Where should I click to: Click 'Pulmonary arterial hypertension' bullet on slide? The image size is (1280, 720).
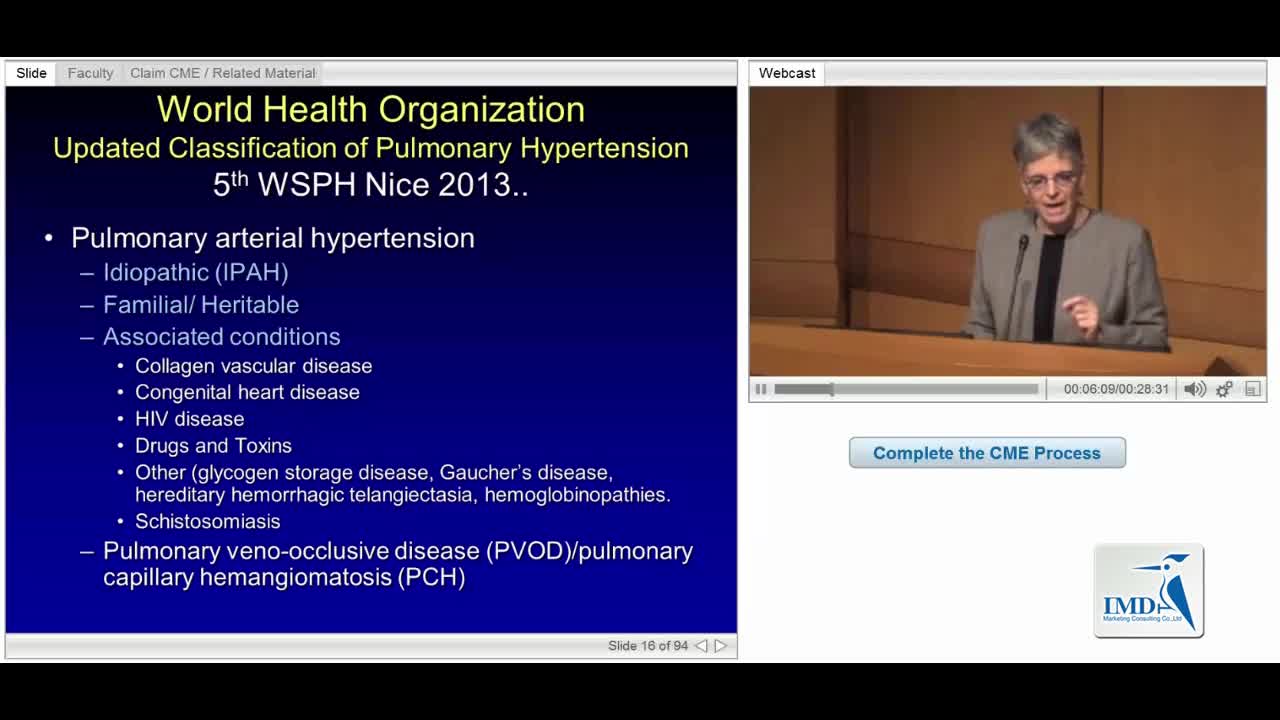272,238
